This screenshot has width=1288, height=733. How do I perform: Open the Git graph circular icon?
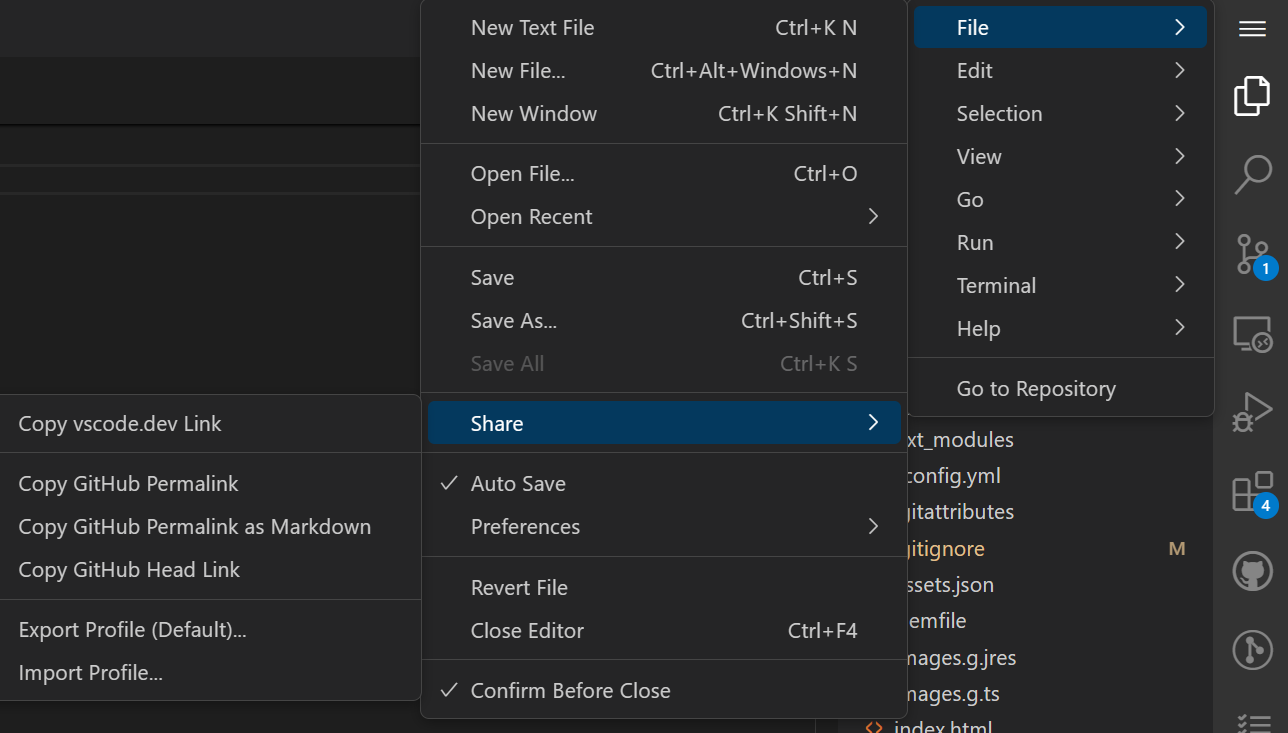coord(1252,650)
